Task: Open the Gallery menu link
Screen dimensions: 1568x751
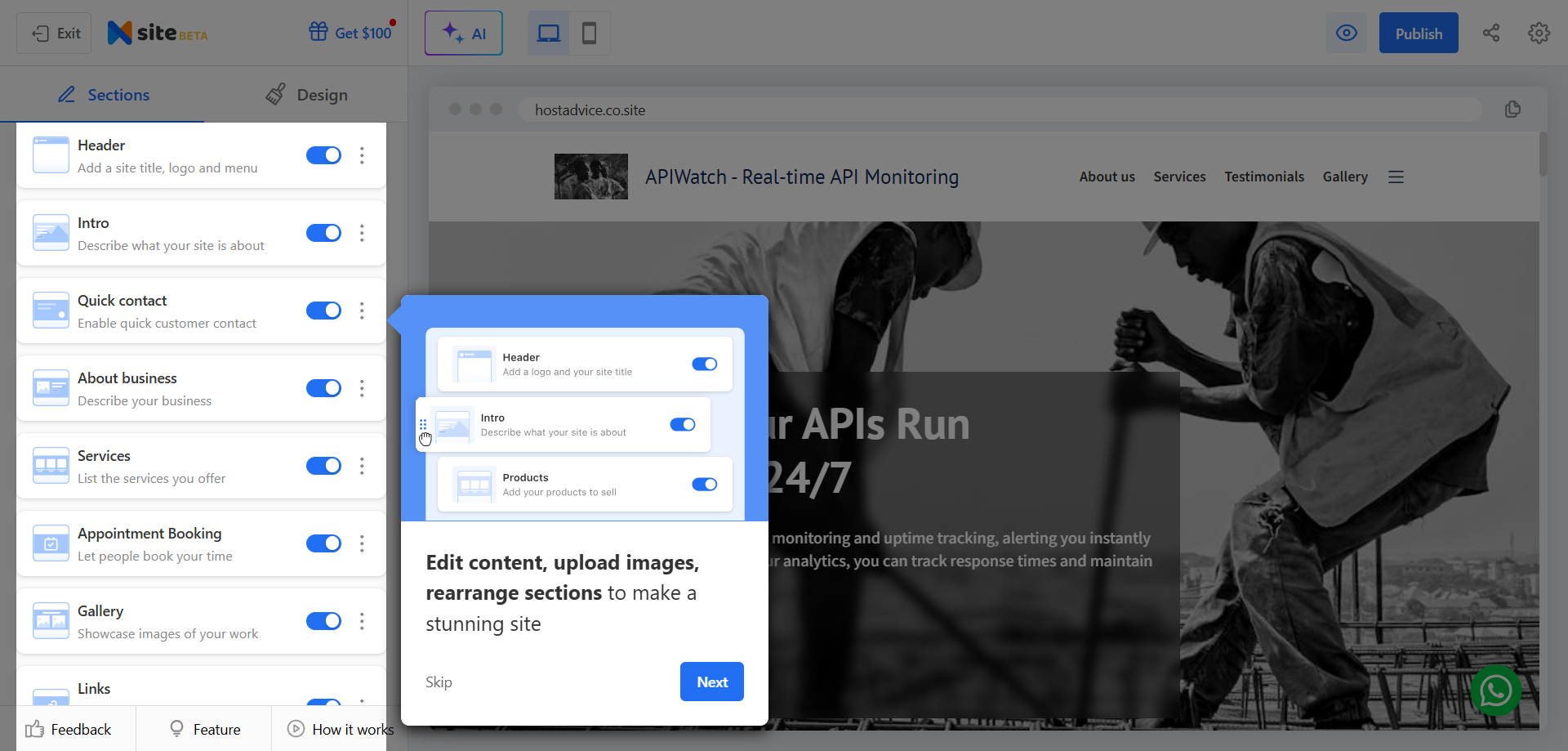Action: [1345, 177]
